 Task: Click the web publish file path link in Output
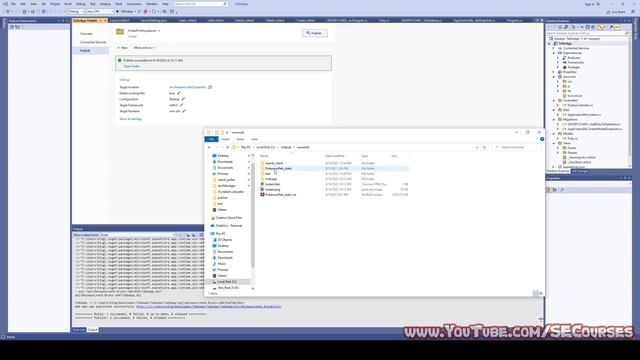point(209,307)
